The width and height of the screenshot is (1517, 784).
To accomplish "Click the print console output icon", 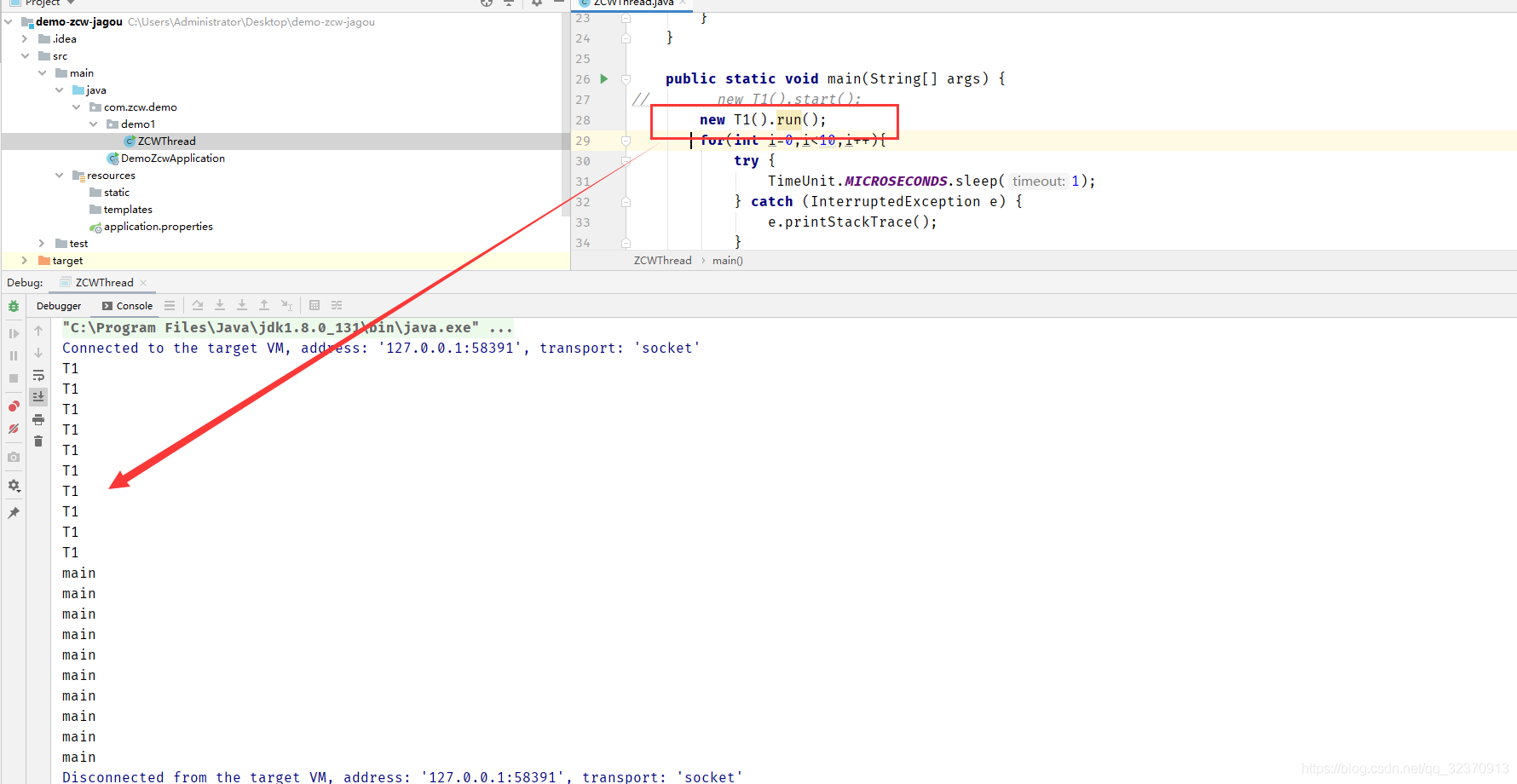I will pos(38,419).
